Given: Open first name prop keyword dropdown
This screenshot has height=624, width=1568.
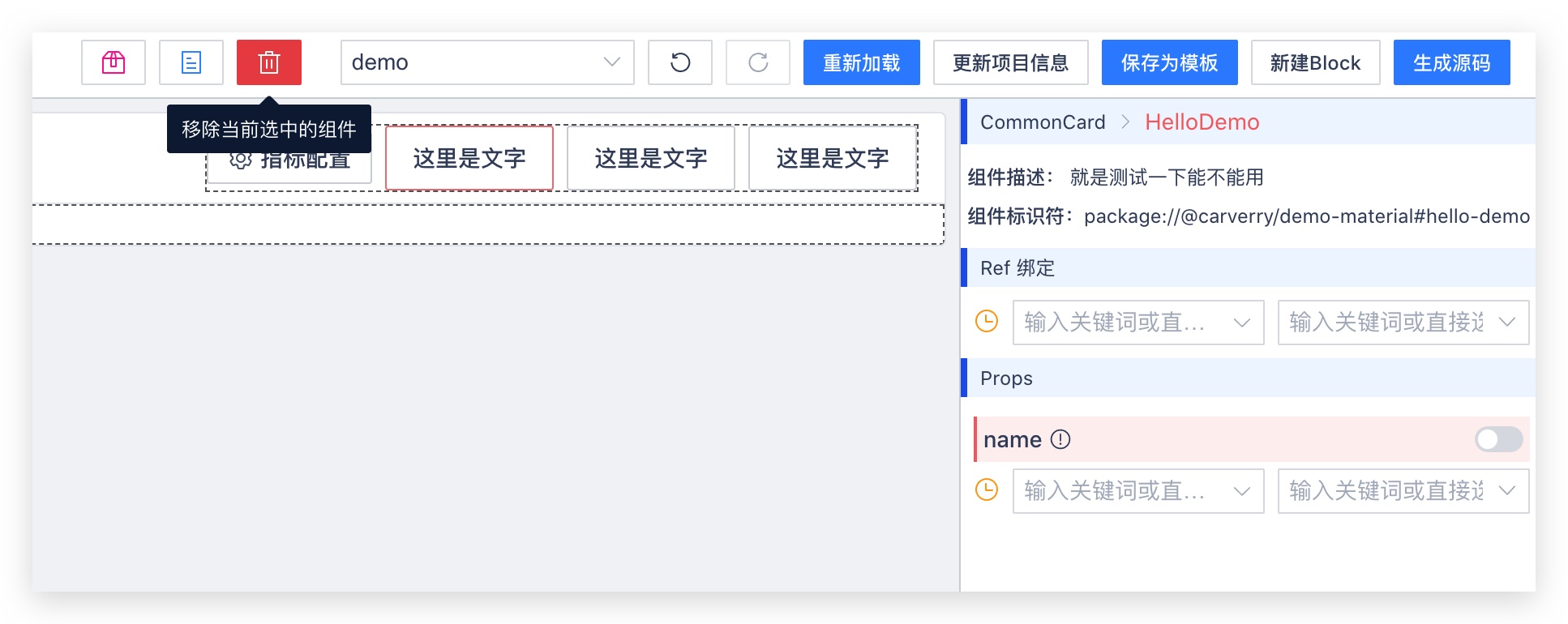Looking at the screenshot, I should (1138, 491).
